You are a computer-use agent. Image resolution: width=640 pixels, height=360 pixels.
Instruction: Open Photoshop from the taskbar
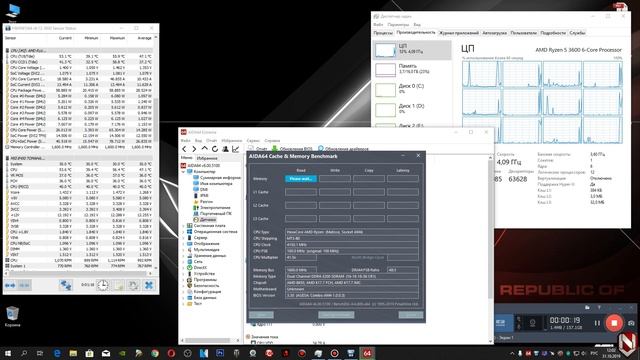pyautogui.click(x=220, y=353)
